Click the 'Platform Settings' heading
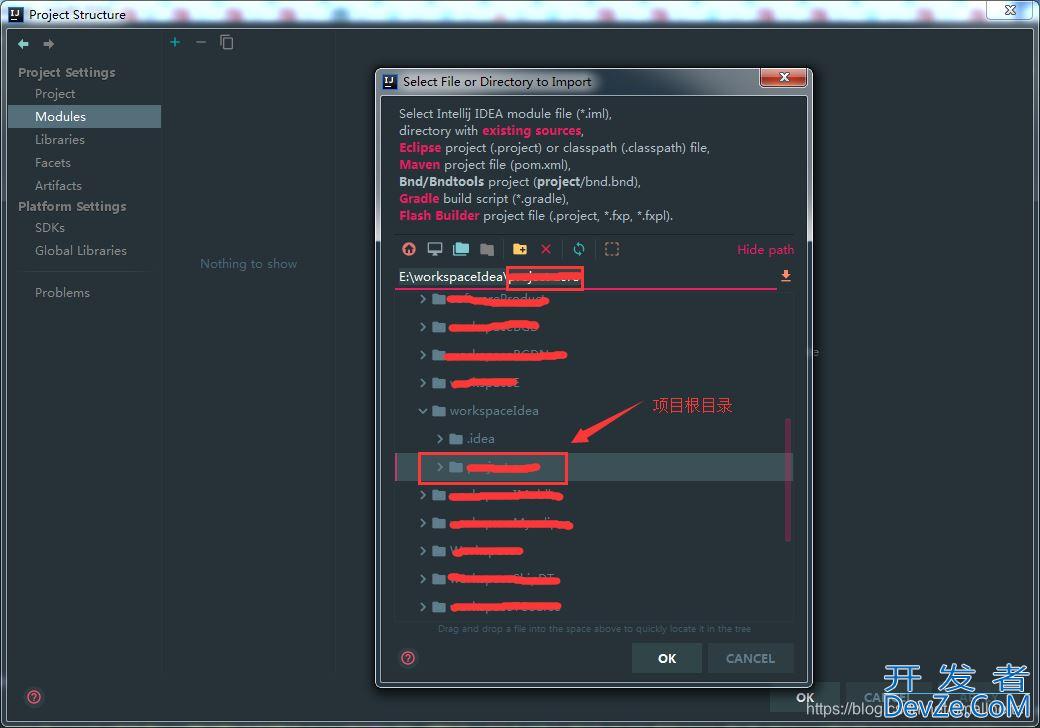This screenshot has height=728, width=1040. pos(72,207)
